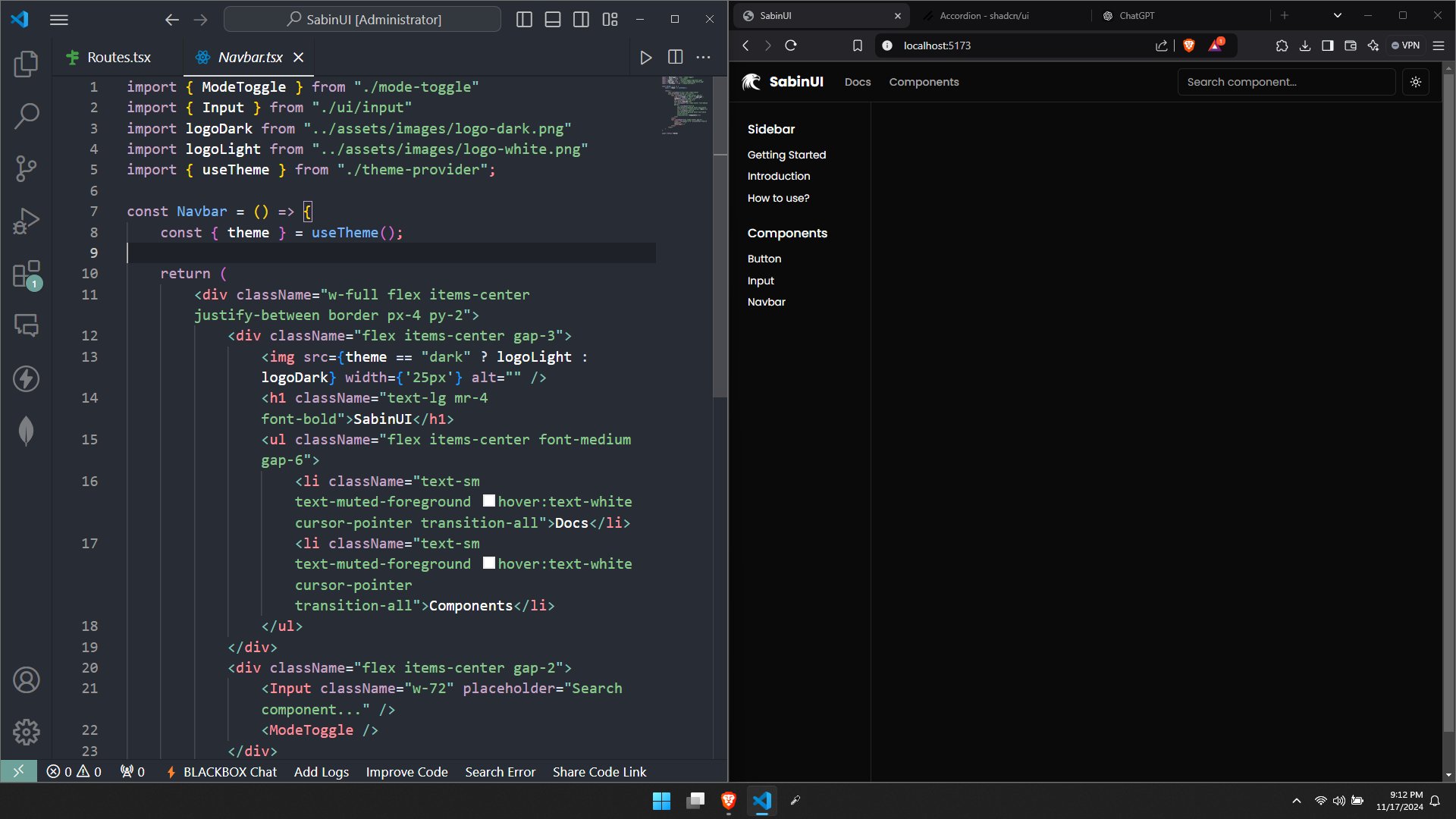Toggle the VS Code primary side bar
1456x819 pixels.
pos(524,20)
